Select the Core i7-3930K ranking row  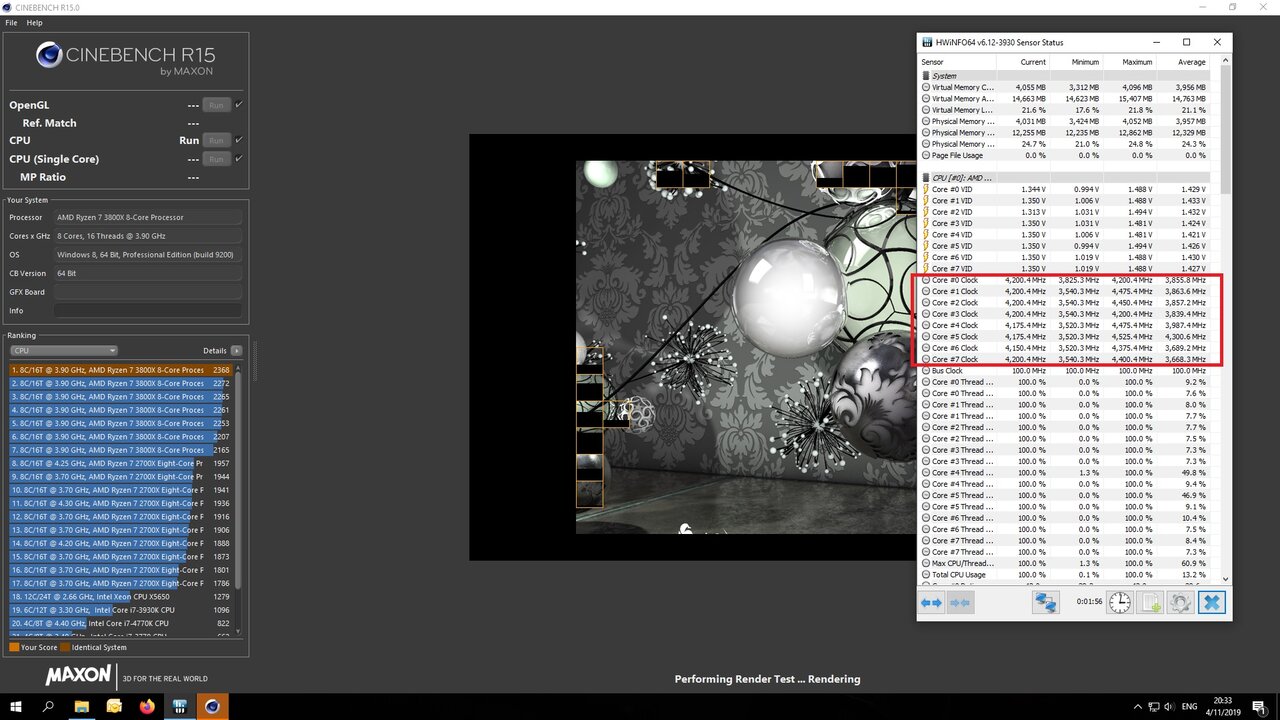pyautogui.click(x=121, y=609)
